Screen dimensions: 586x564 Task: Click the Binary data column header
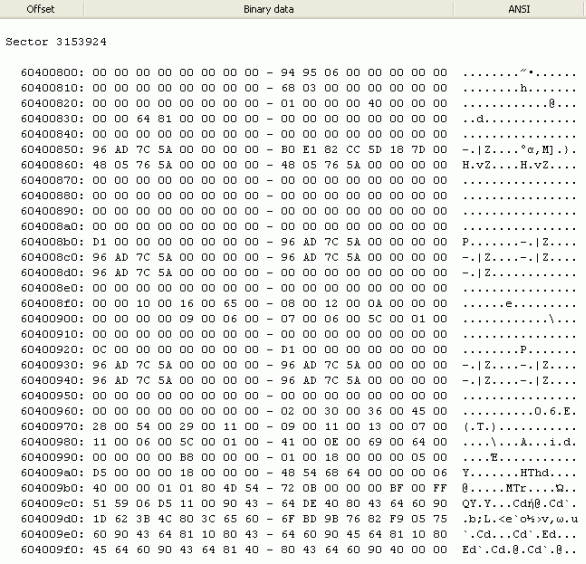268,9
